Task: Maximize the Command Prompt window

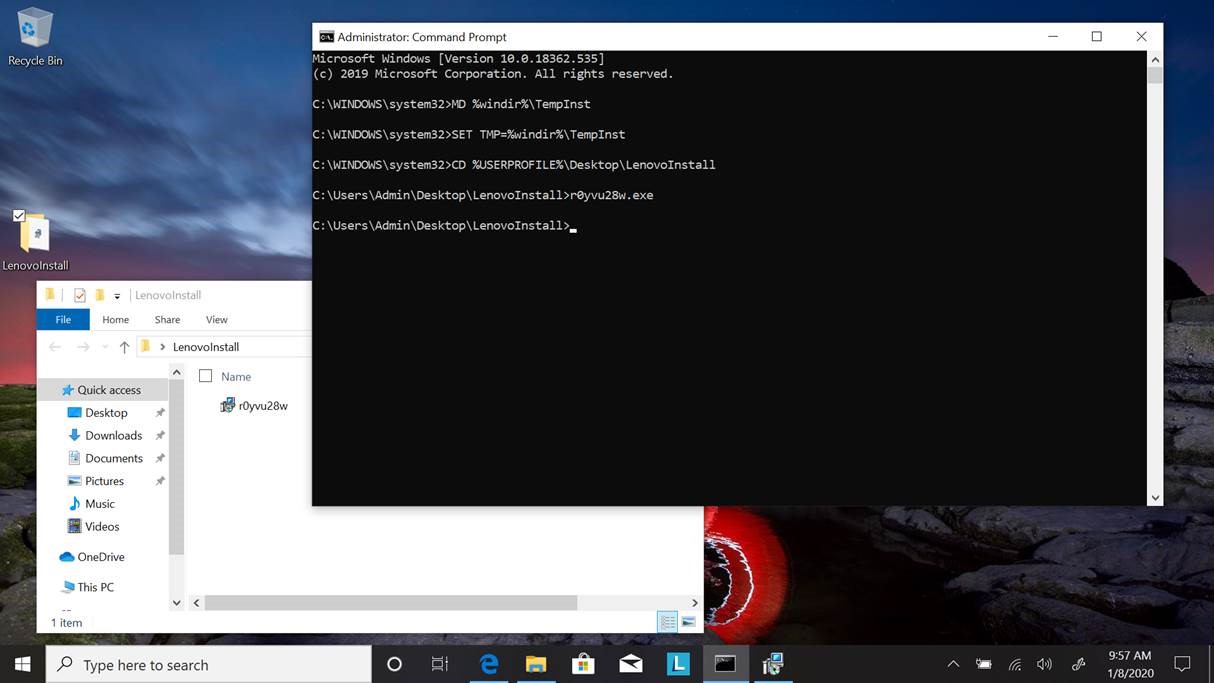Action: (1096, 37)
